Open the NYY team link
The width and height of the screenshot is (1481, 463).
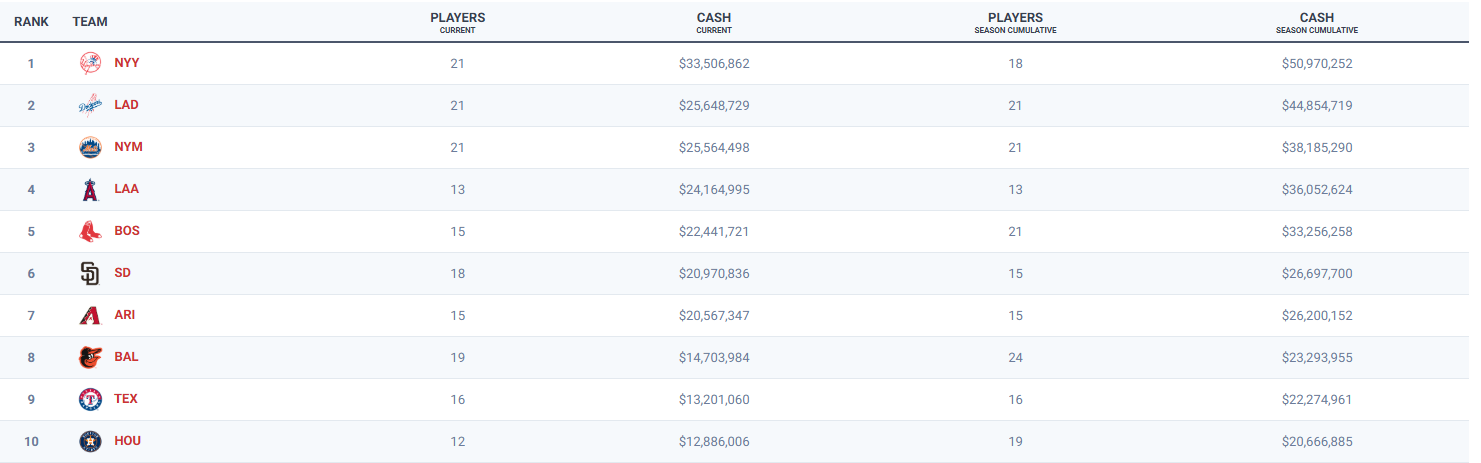click(x=127, y=63)
